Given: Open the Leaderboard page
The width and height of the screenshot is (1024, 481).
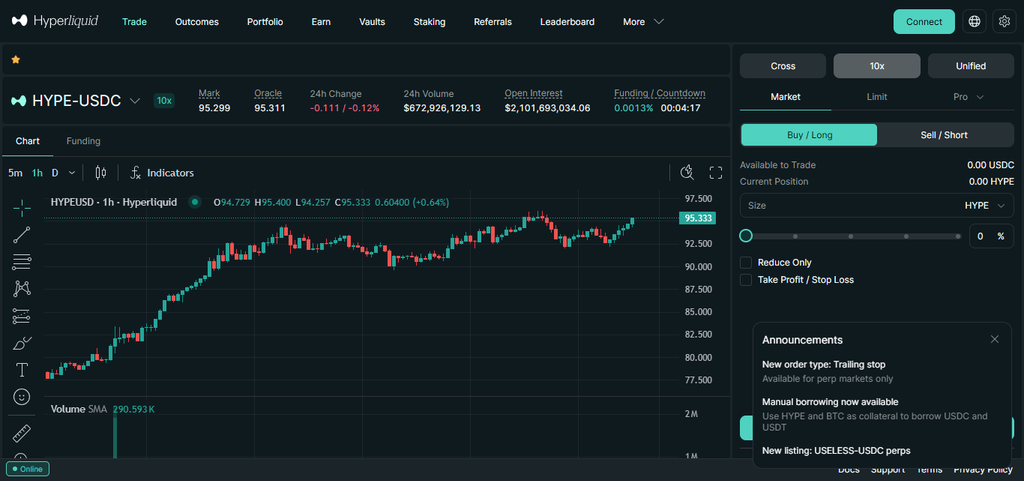Looking at the screenshot, I should (x=567, y=22).
